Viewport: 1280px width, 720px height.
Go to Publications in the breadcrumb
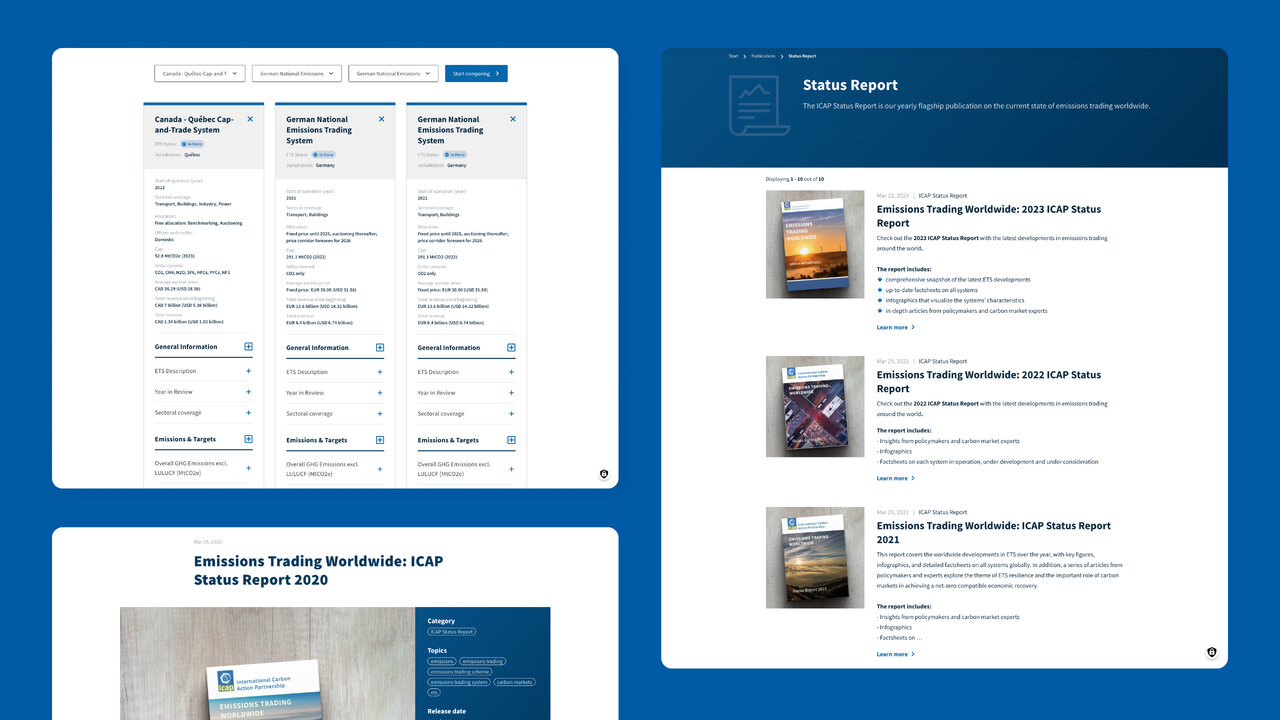point(763,56)
